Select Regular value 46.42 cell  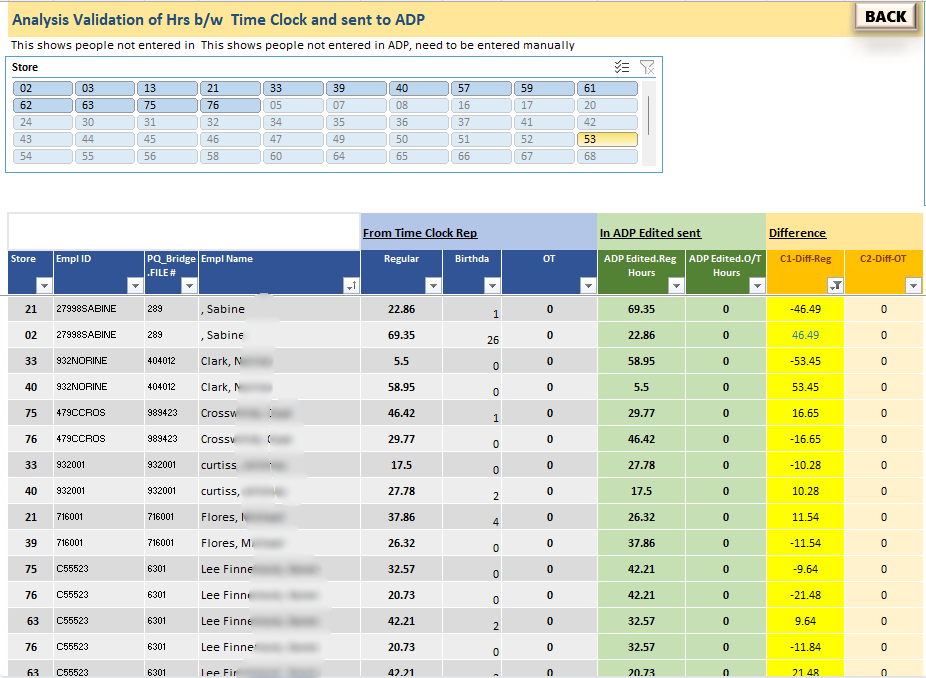coord(402,413)
